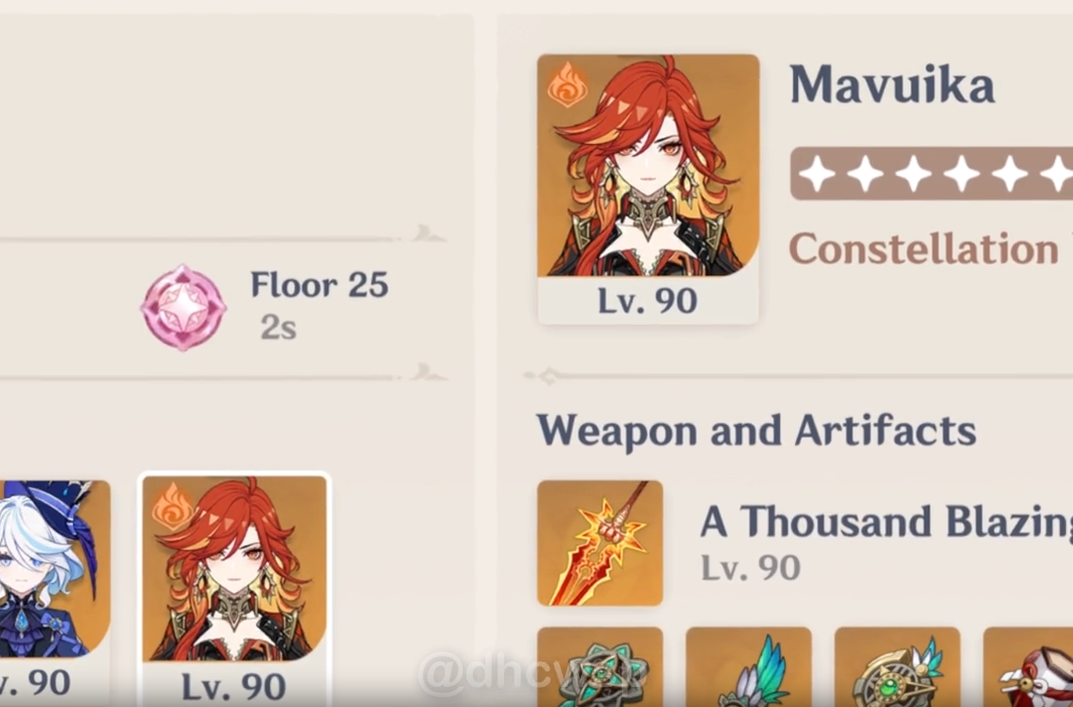Select the highlighted Mavuika party member card
This screenshot has width=1073, height=707.
click(234, 589)
